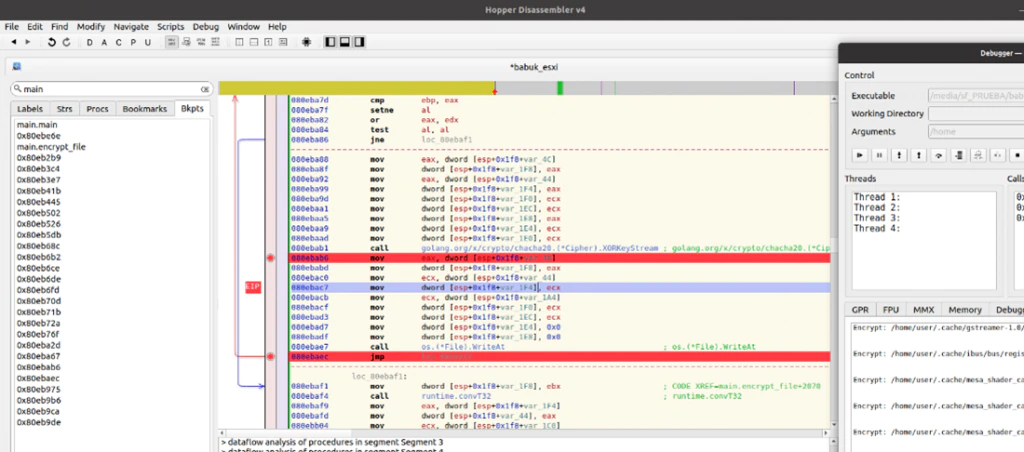Select Thread 3 in the Threads list
The width and height of the screenshot is (1024, 452).
[877, 218]
